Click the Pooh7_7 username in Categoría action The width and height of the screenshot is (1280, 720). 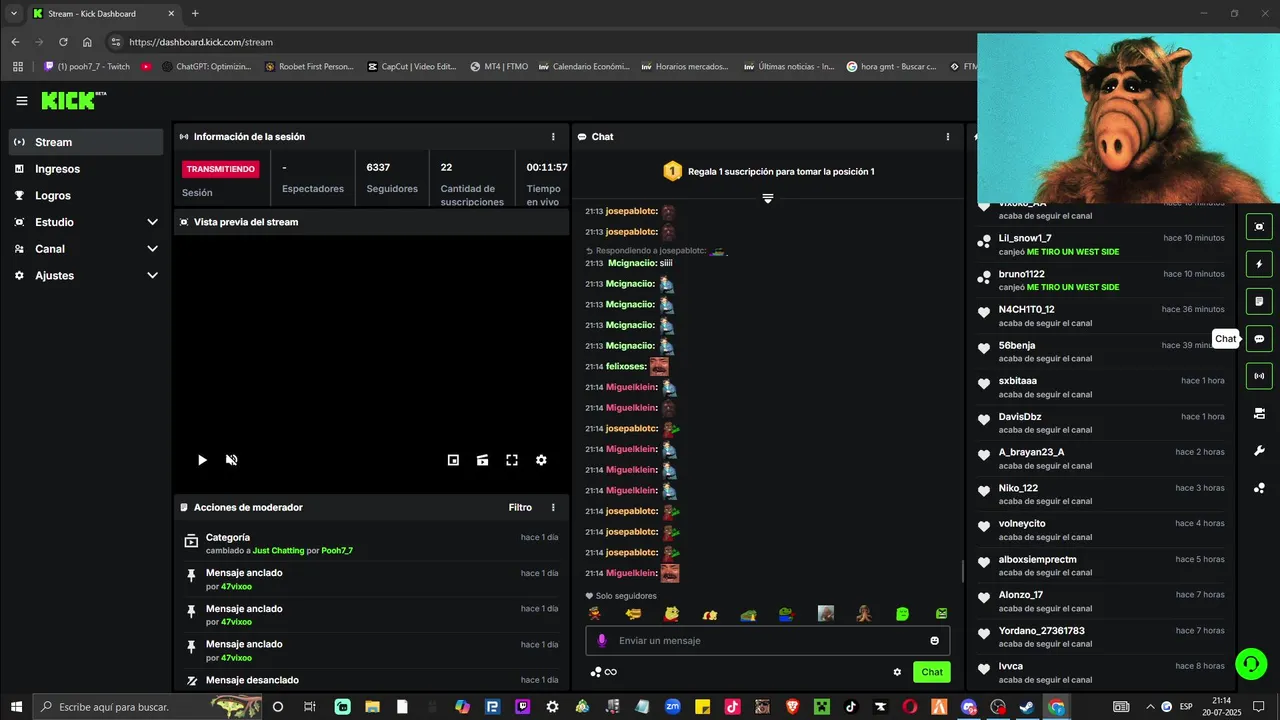[x=337, y=551]
